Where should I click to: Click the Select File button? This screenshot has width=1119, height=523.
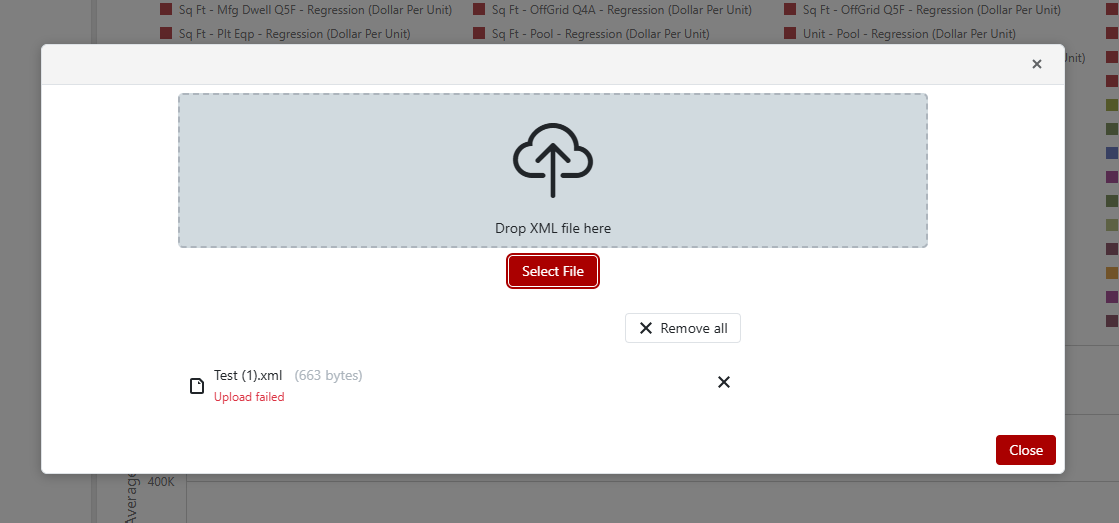pyautogui.click(x=553, y=271)
